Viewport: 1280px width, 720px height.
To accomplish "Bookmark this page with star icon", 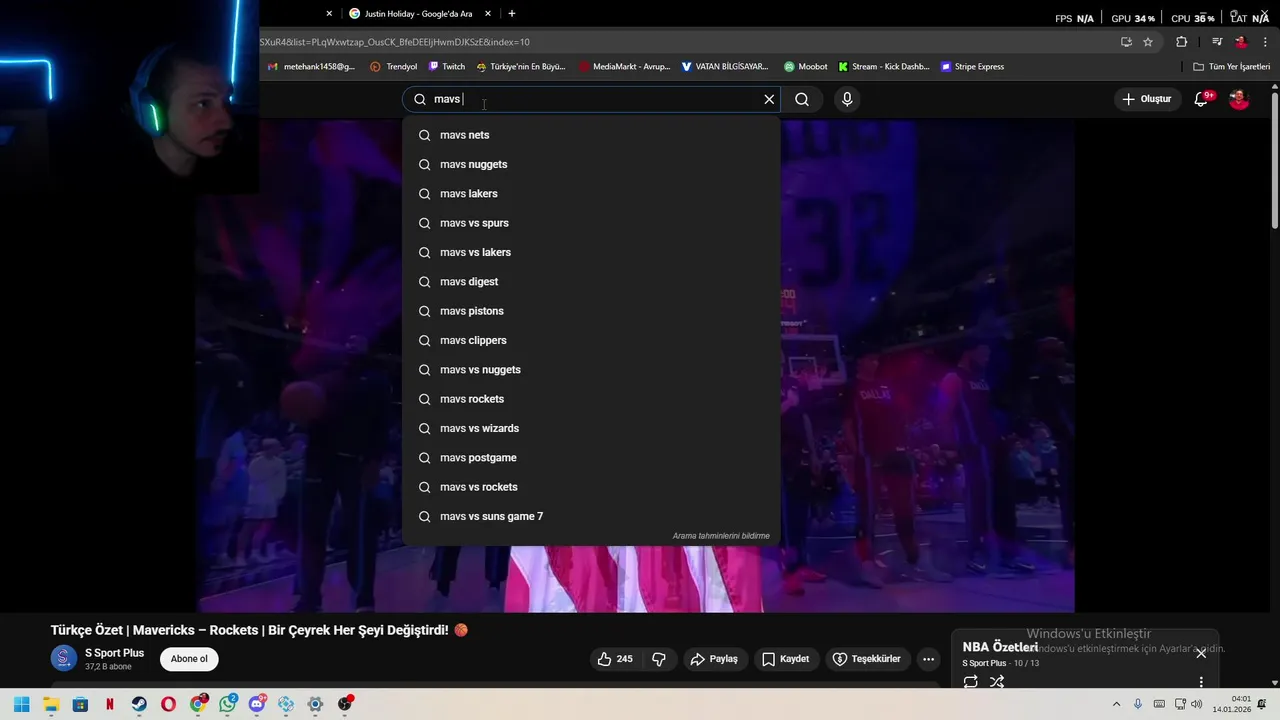I will [1148, 42].
